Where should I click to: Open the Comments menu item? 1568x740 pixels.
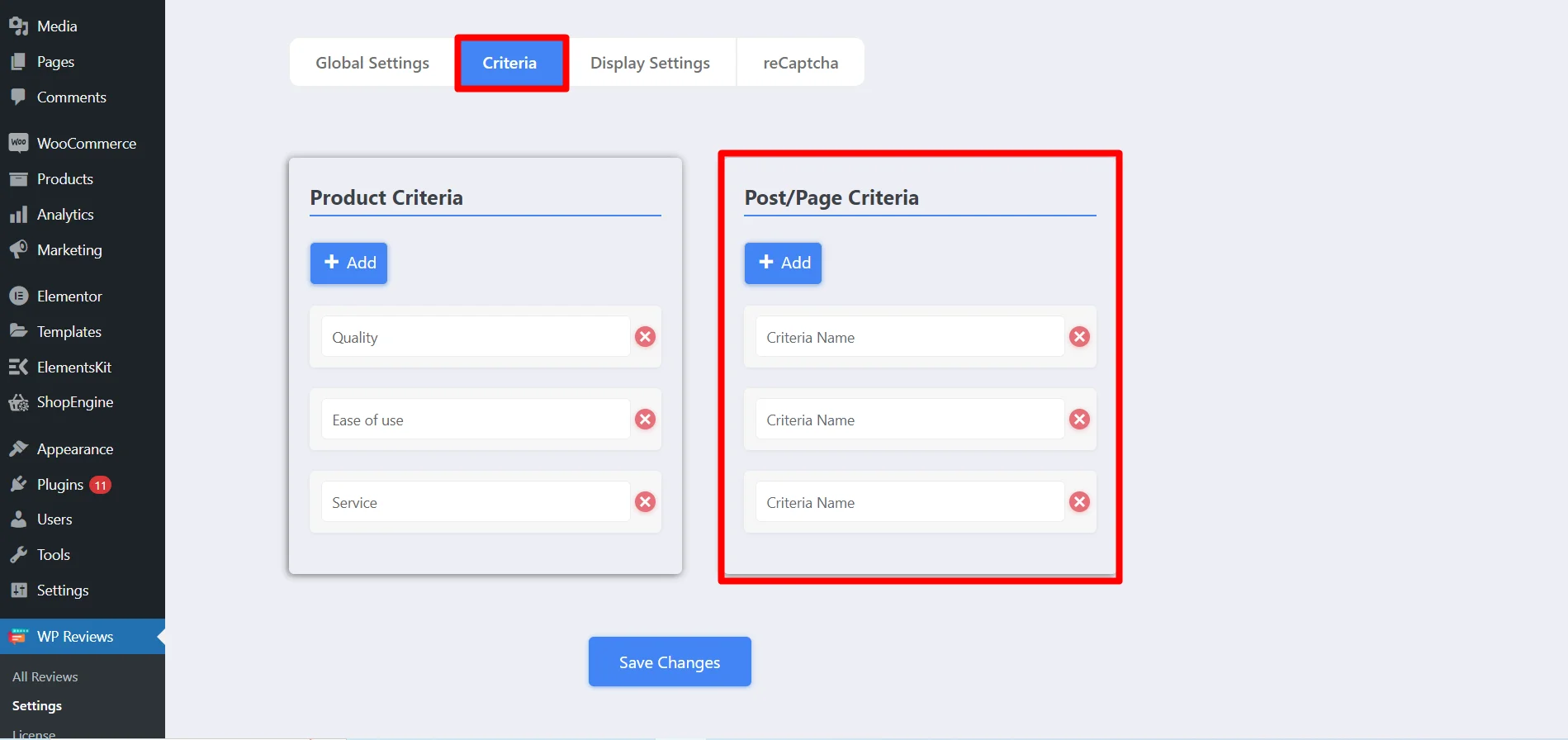tap(83, 97)
